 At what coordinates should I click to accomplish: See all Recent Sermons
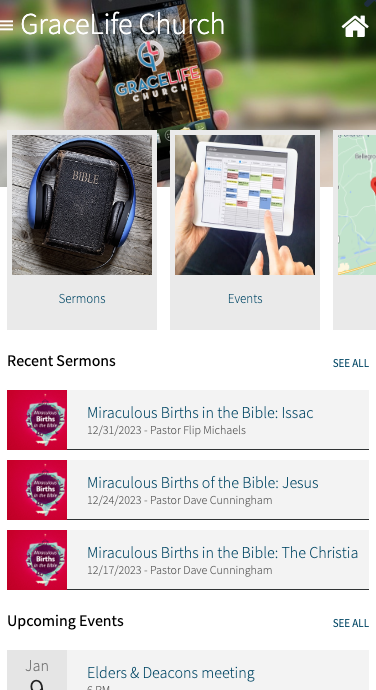350,363
